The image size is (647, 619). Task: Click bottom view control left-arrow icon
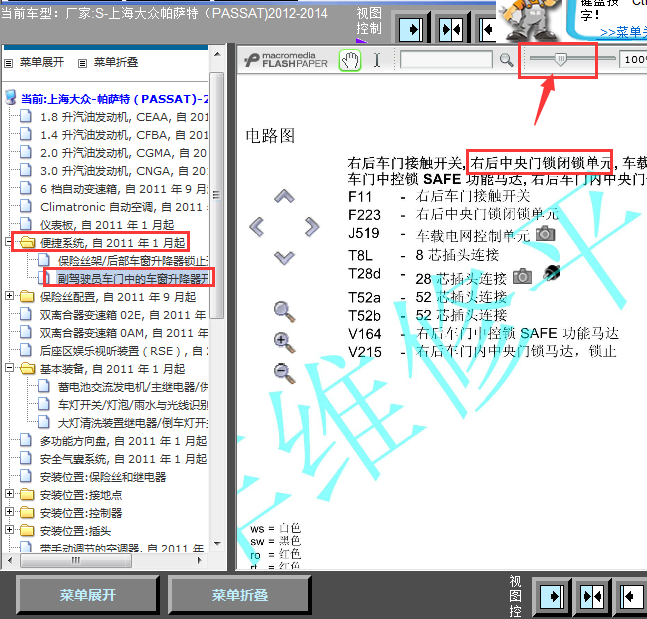coord(632,596)
